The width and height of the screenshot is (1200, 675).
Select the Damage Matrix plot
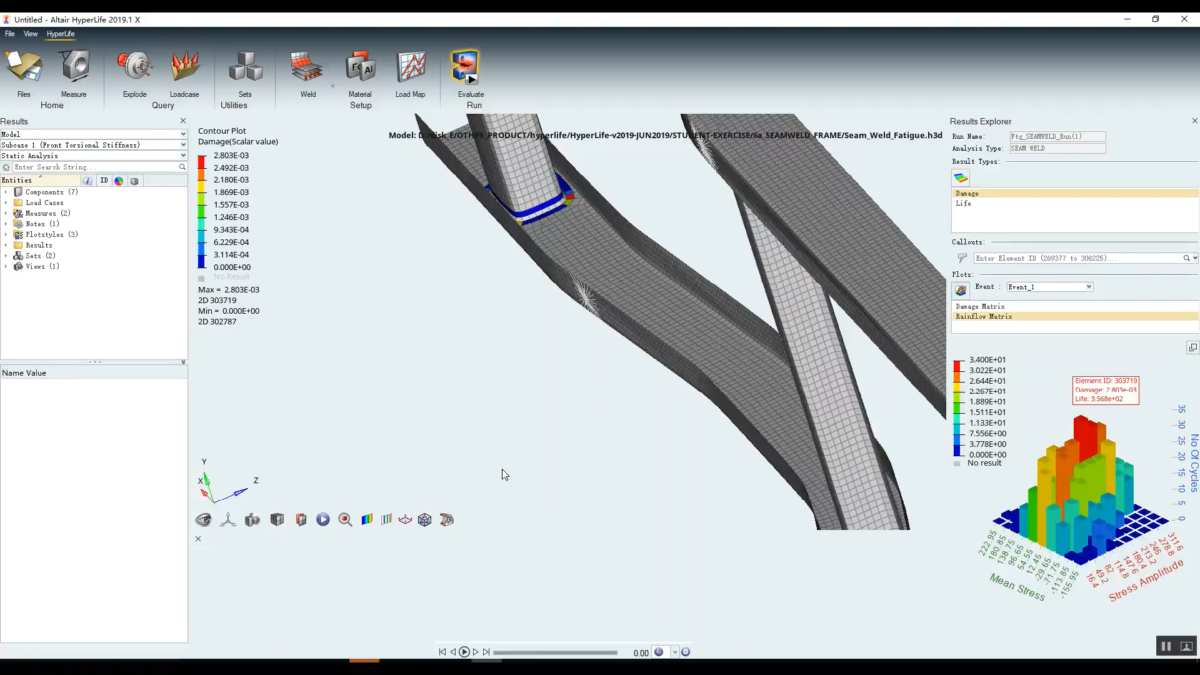(x=1075, y=306)
